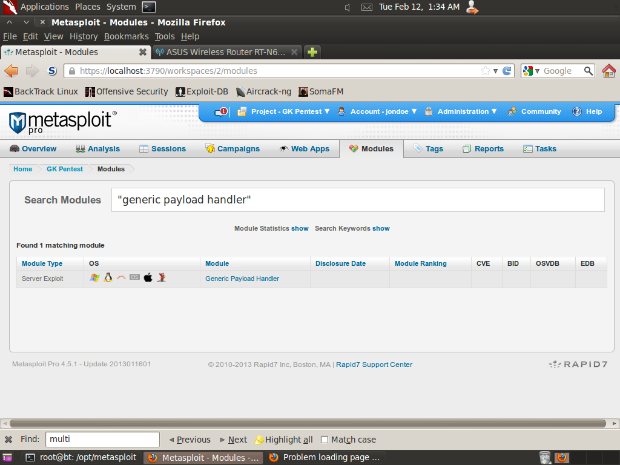620x465 pixels.
Task: Switch to the Sessions tab
Action: click(x=162, y=149)
